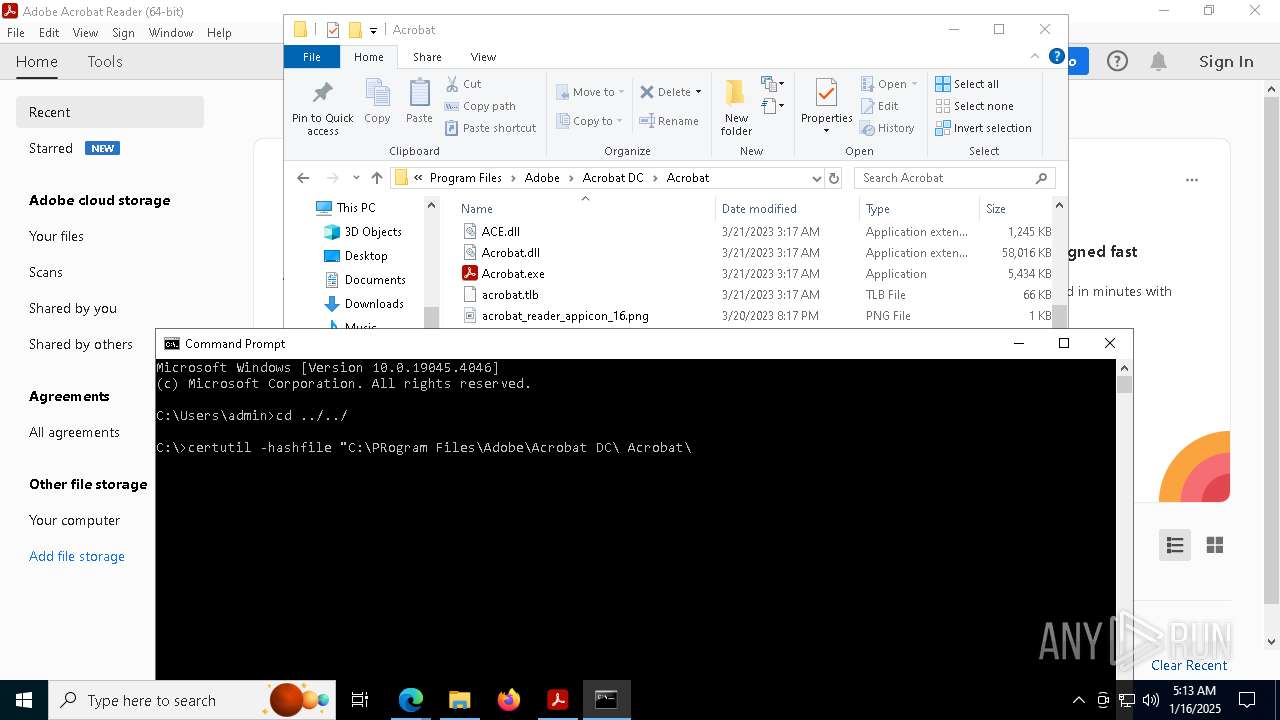Go back with Explorer's back arrow

303,178
